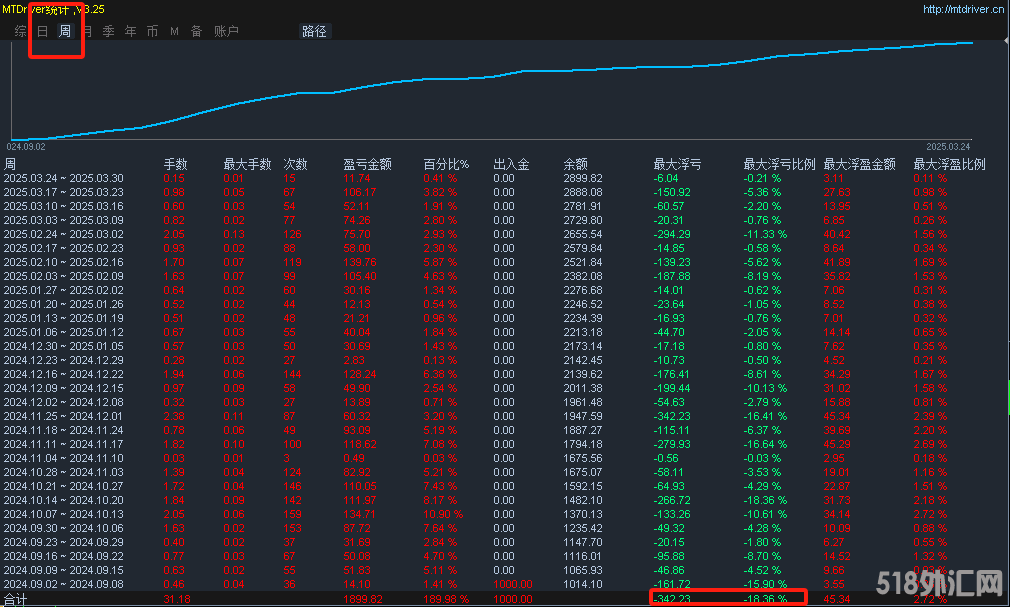Open the 币 (currency) tab
The height and width of the screenshot is (607, 1010).
(152, 31)
